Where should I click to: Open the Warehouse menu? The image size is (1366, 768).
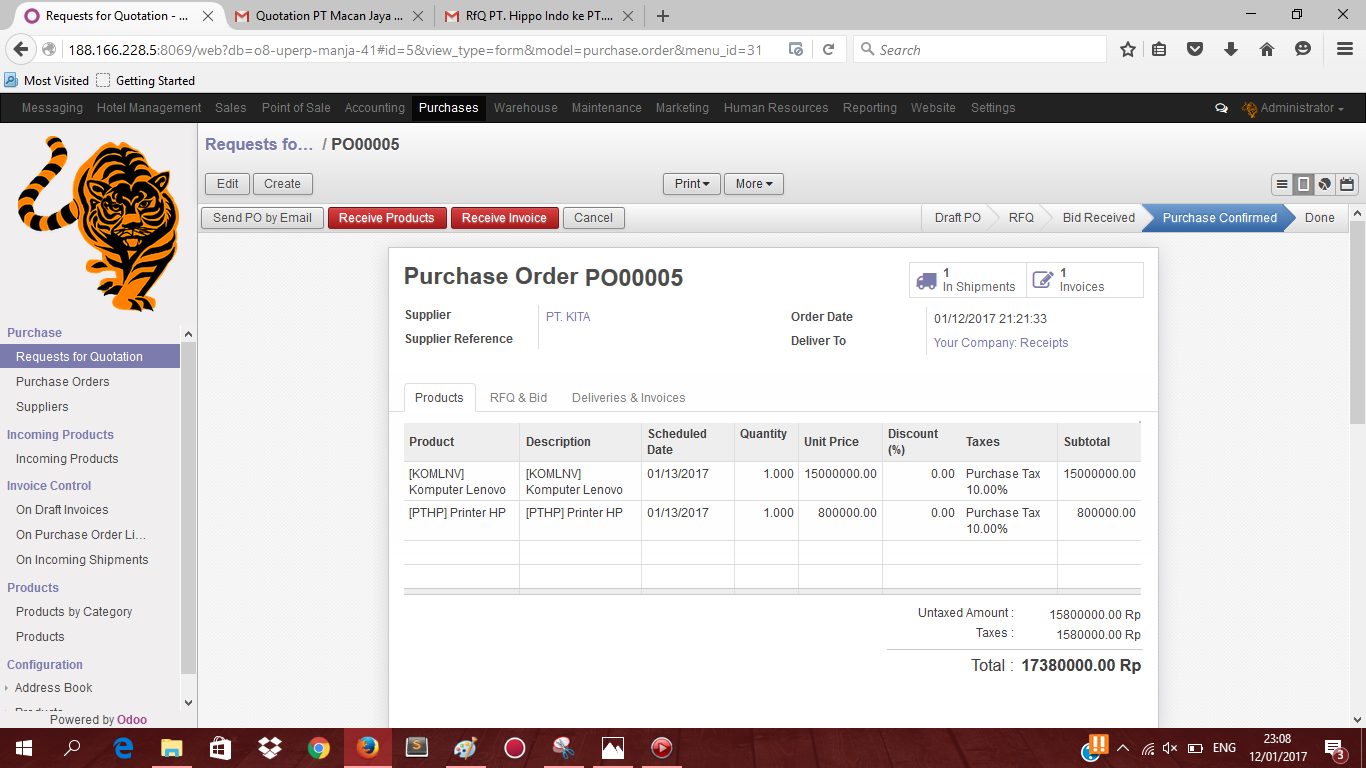tap(525, 108)
